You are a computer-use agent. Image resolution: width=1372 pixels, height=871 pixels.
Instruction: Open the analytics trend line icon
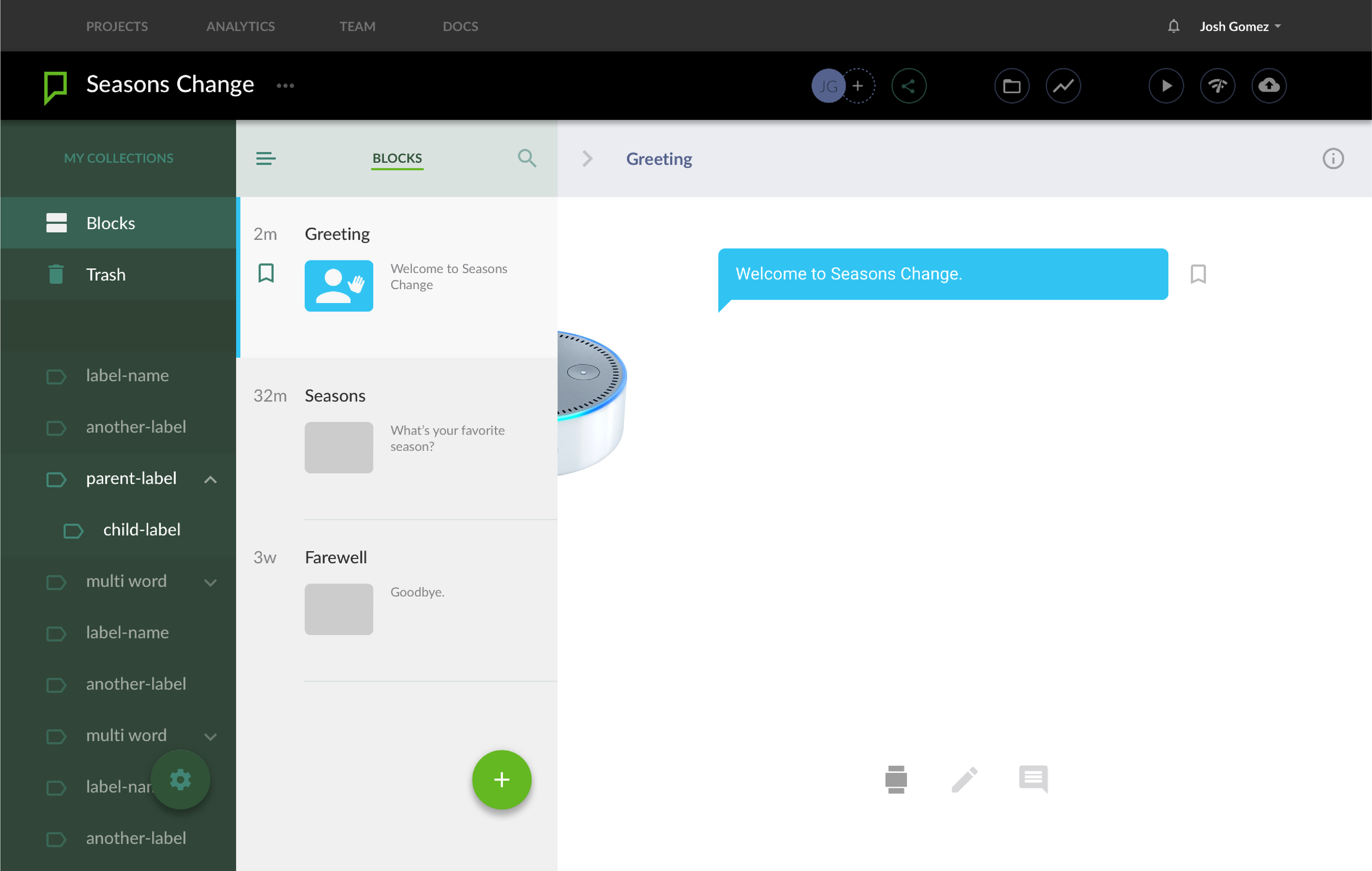pyautogui.click(x=1062, y=86)
